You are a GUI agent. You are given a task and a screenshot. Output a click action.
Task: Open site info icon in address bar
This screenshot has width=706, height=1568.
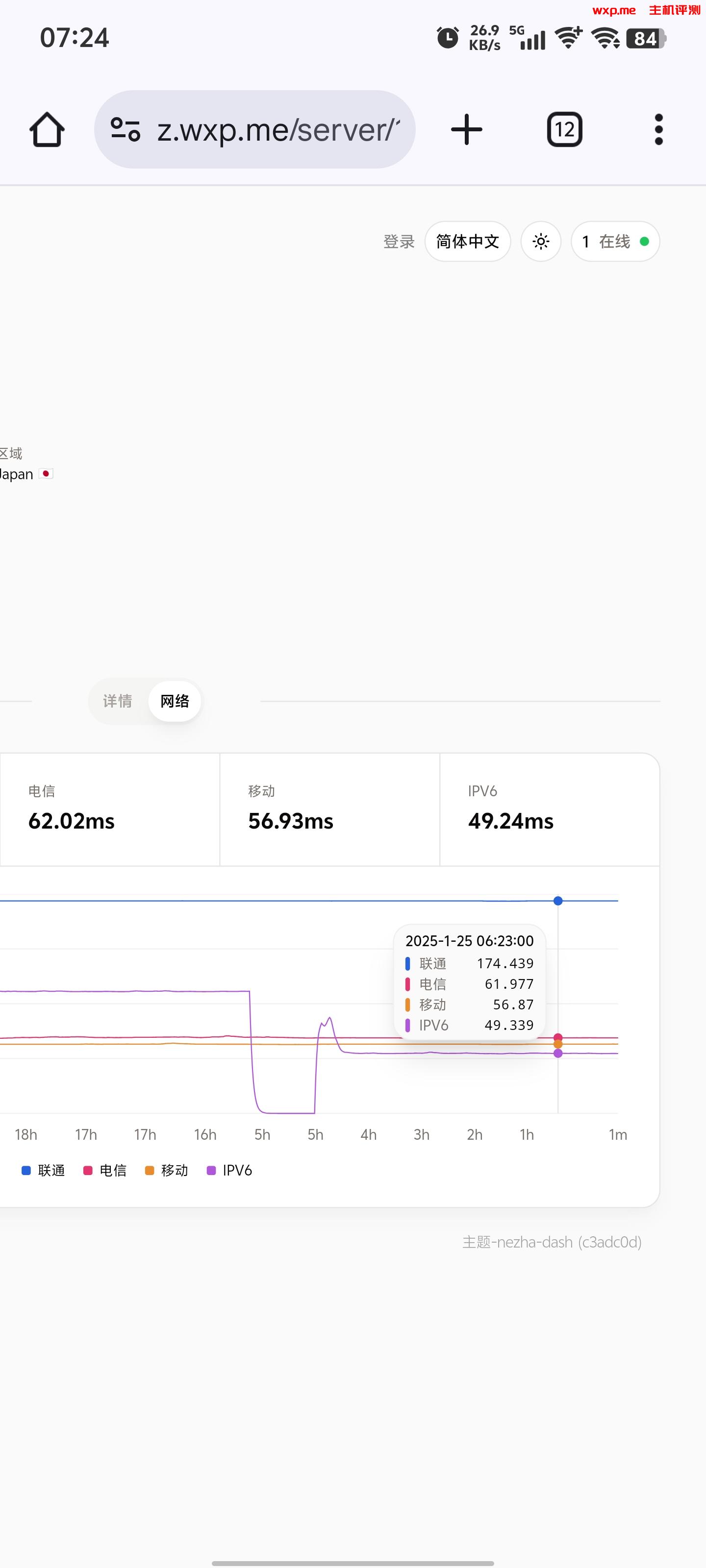[x=126, y=130]
